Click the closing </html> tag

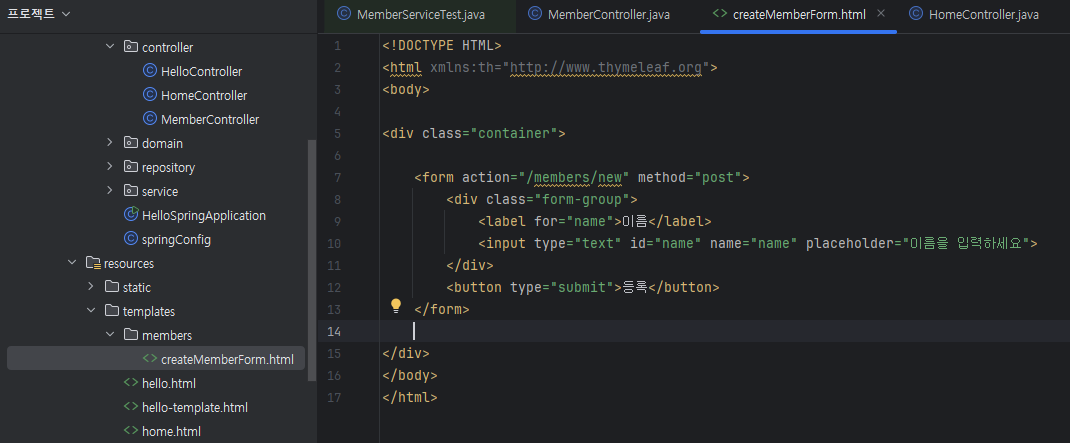pyautogui.click(x=409, y=398)
